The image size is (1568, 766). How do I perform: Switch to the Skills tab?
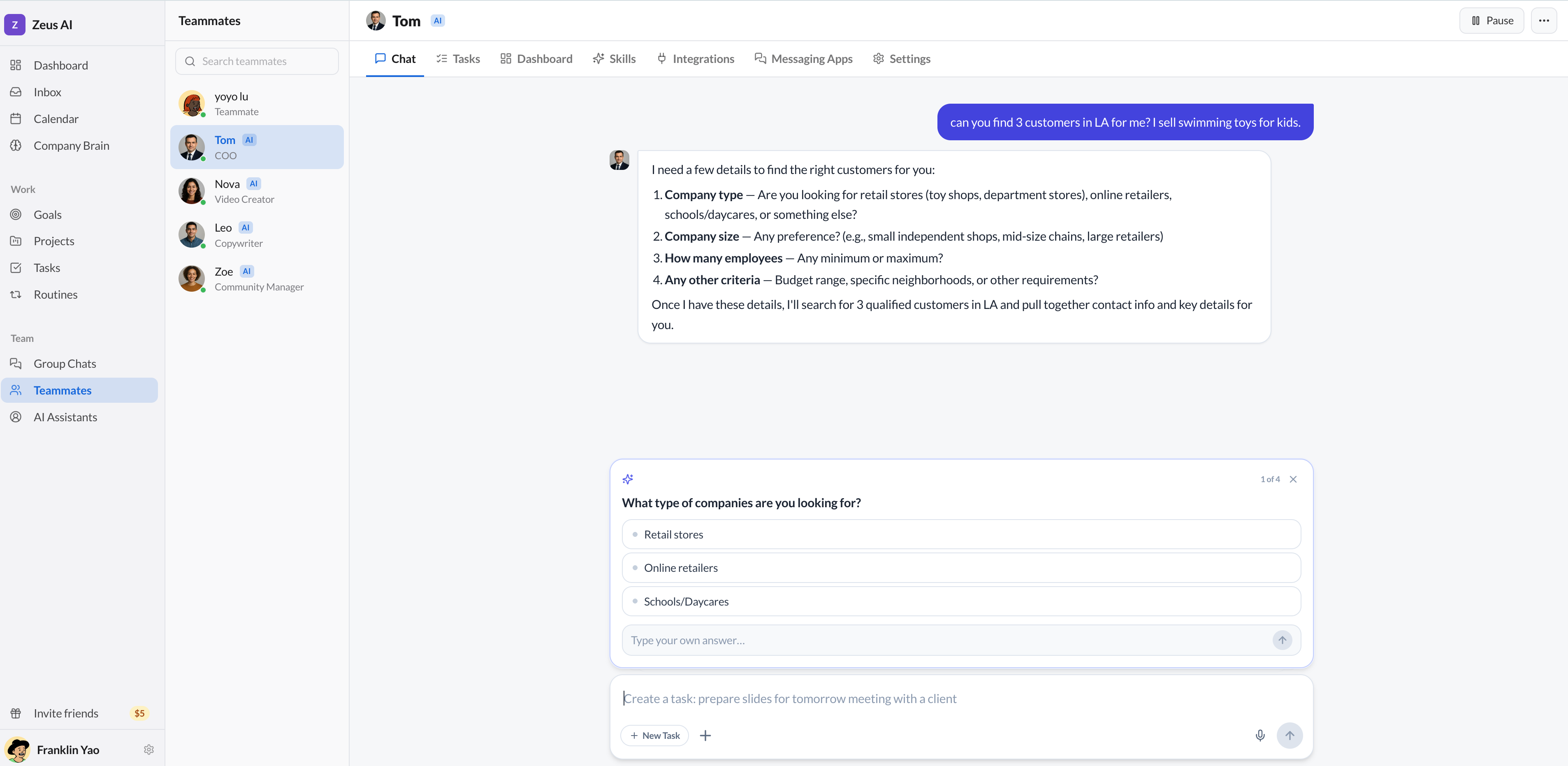pos(614,58)
